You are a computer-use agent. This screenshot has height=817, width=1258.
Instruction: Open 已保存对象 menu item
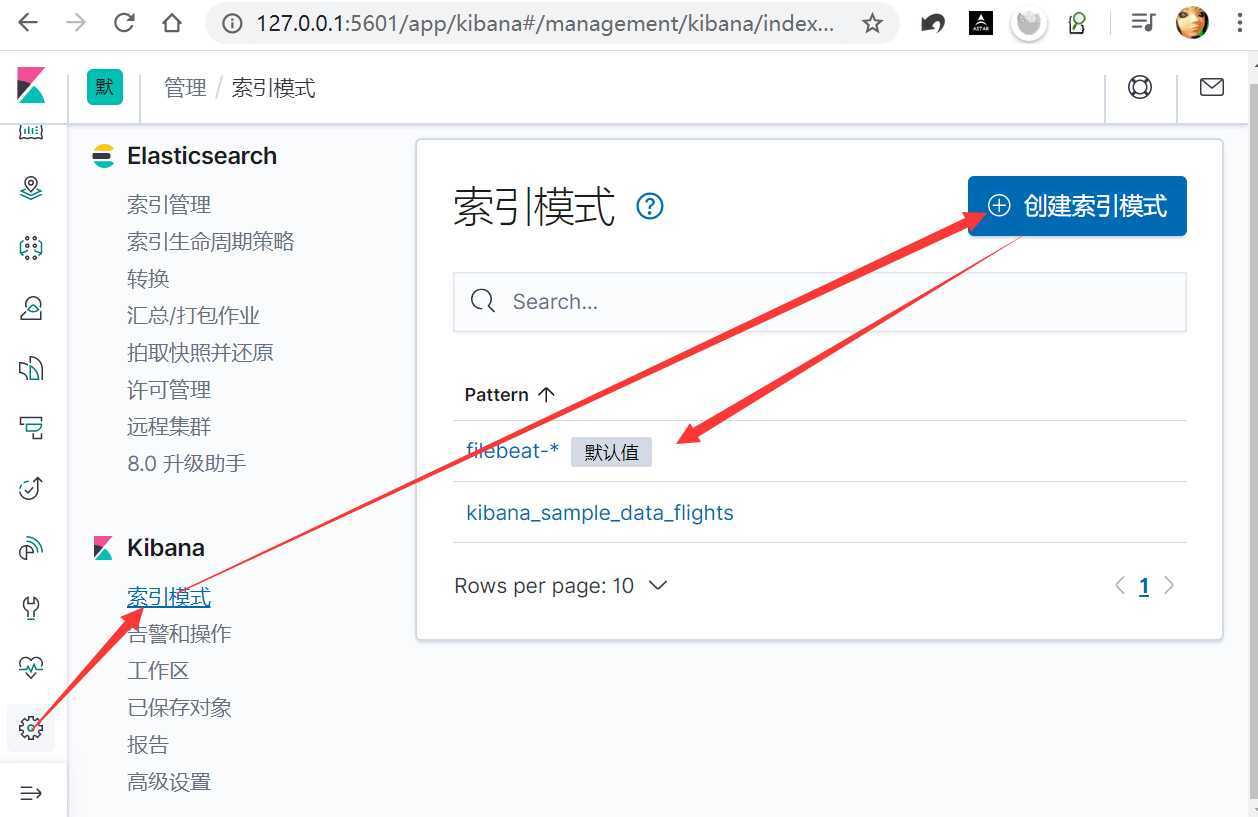(x=179, y=708)
